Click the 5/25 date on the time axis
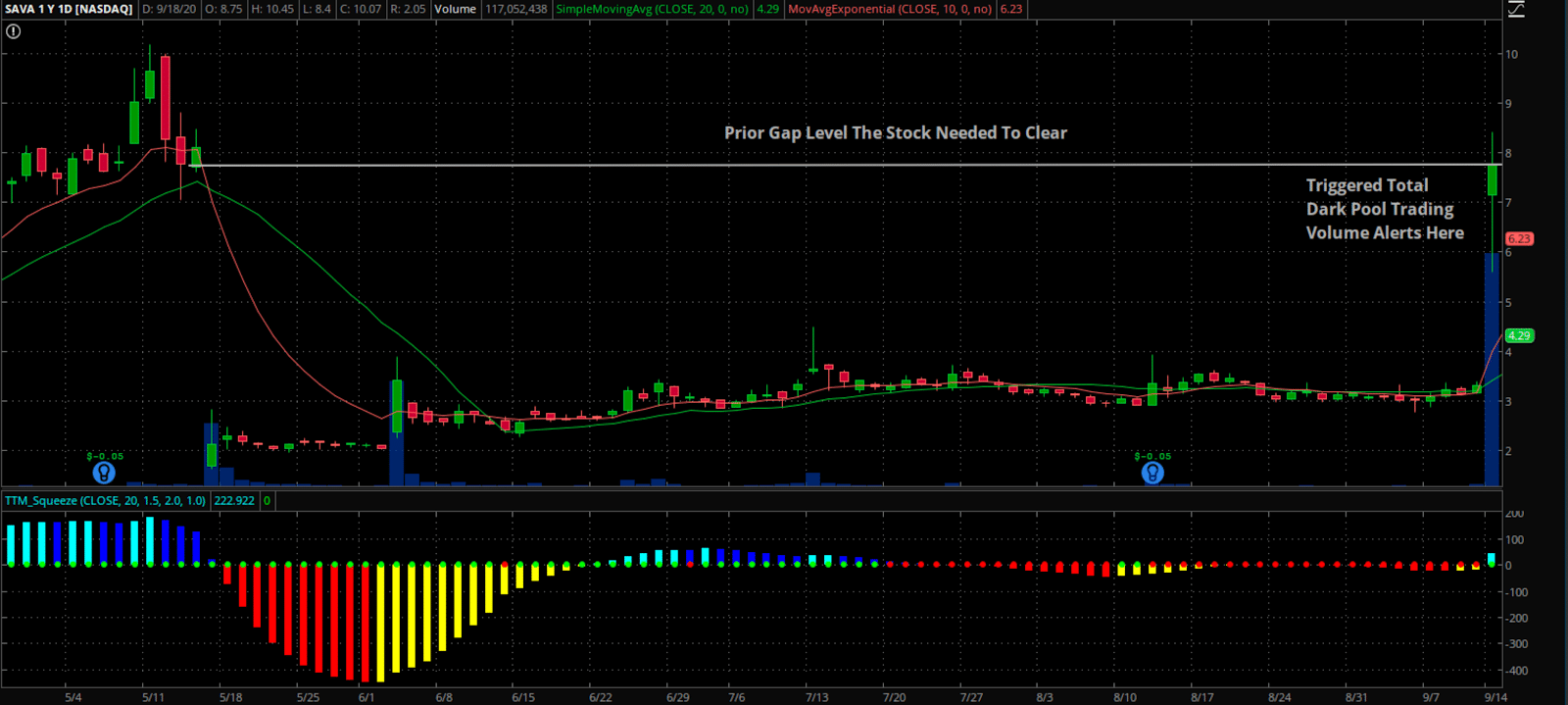Image resolution: width=1568 pixels, height=705 pixels. (x=308, y=697)
